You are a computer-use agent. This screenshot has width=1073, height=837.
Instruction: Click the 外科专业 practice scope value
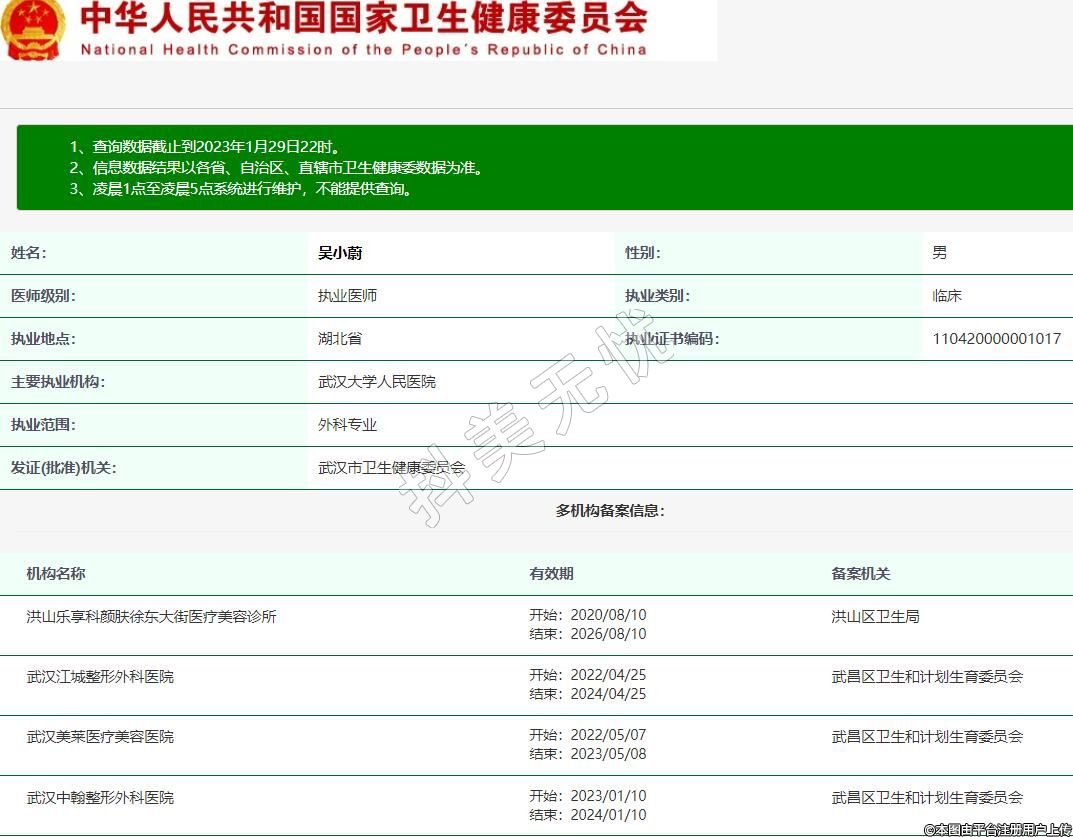(x=347, y=425)
